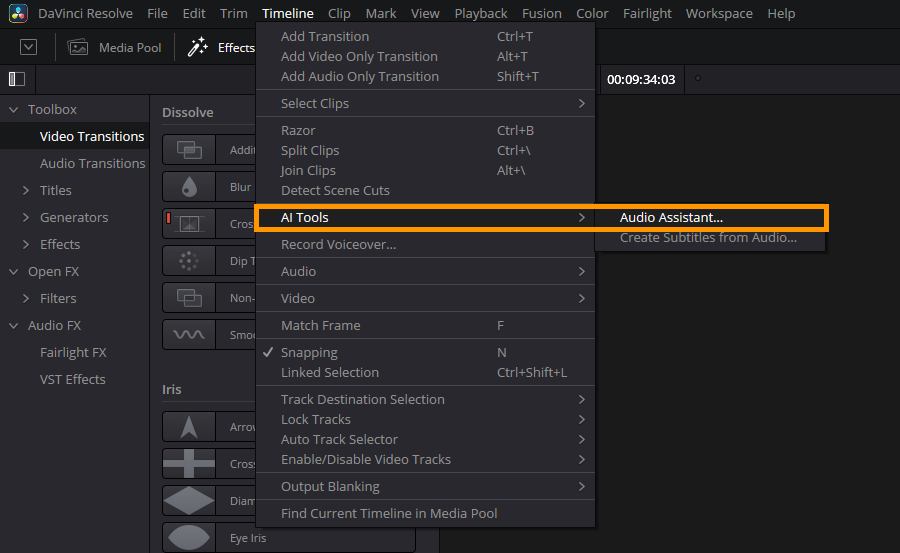Open the View menu
This screenshot has height=553, width=900.
[425, 13]
